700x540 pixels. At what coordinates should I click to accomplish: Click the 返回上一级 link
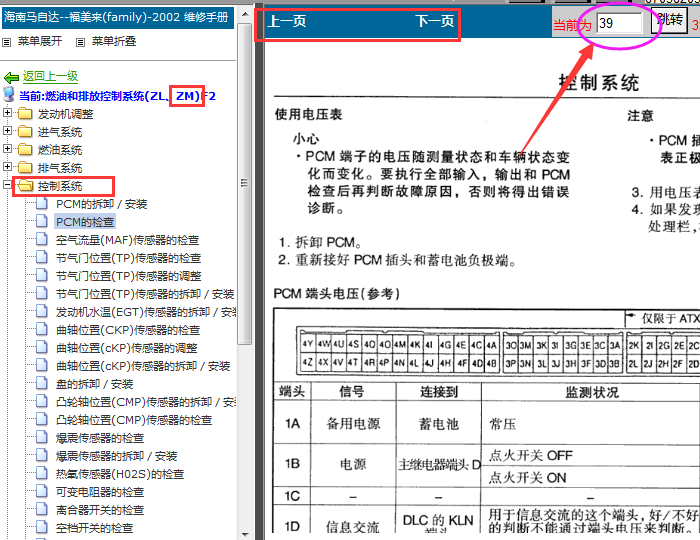tap(50, 77)
